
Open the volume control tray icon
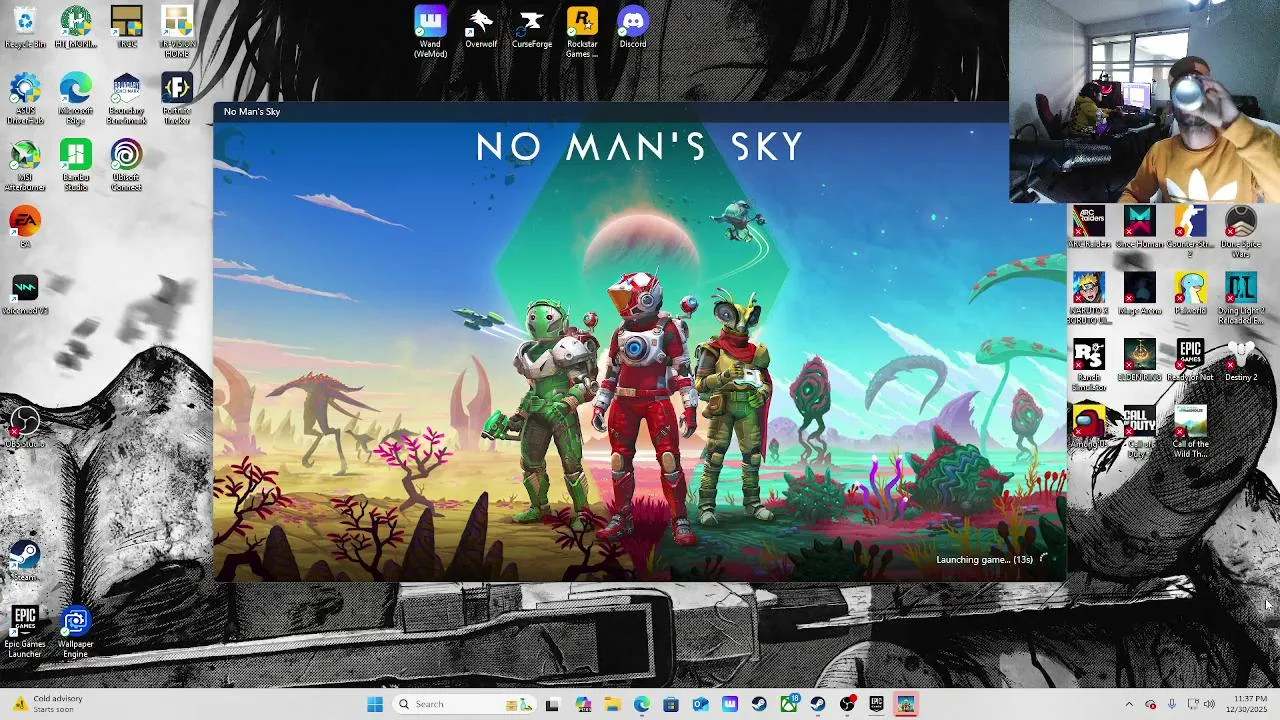click(1209, 704)
